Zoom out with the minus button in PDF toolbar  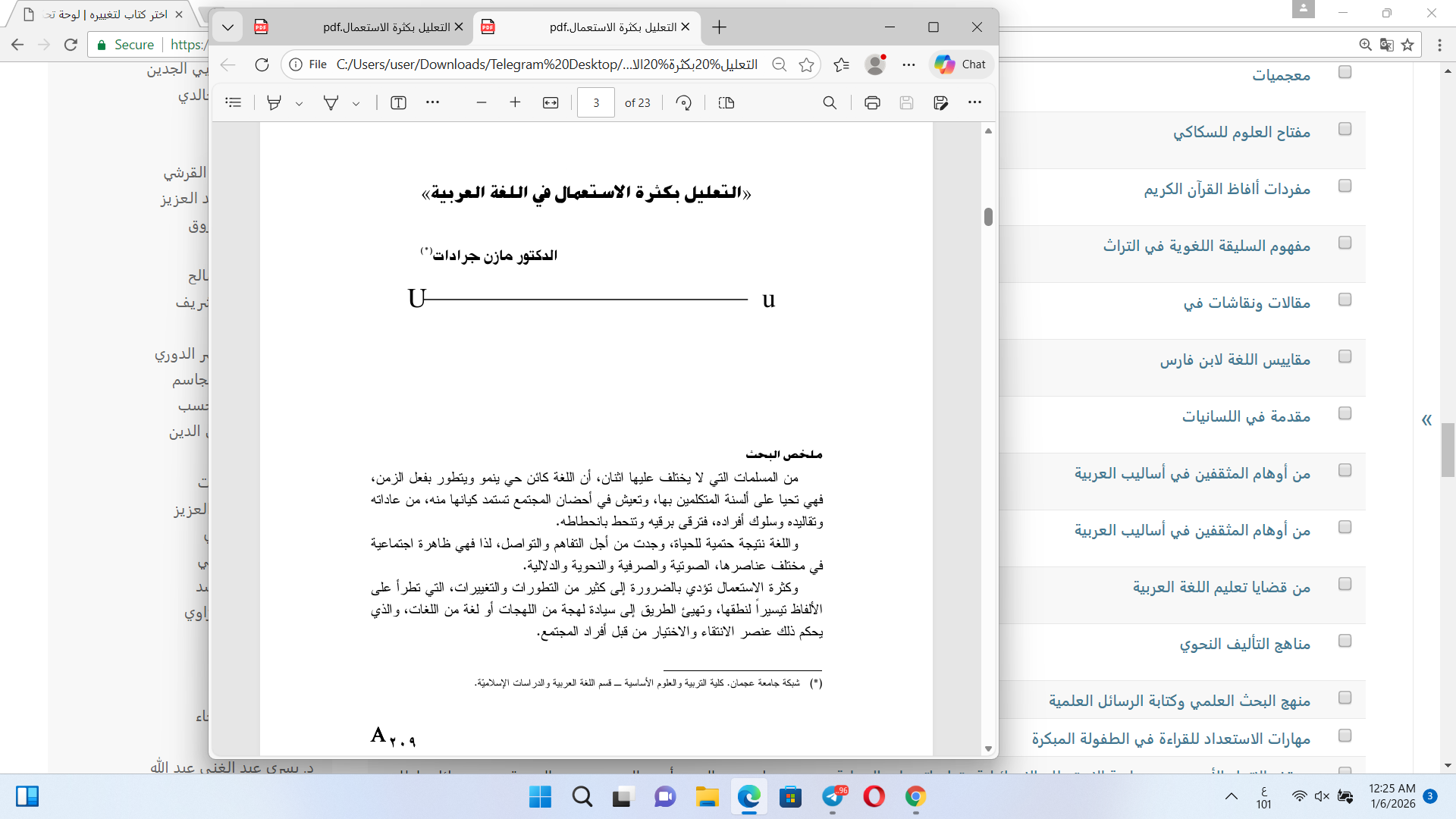click(481, 102)
